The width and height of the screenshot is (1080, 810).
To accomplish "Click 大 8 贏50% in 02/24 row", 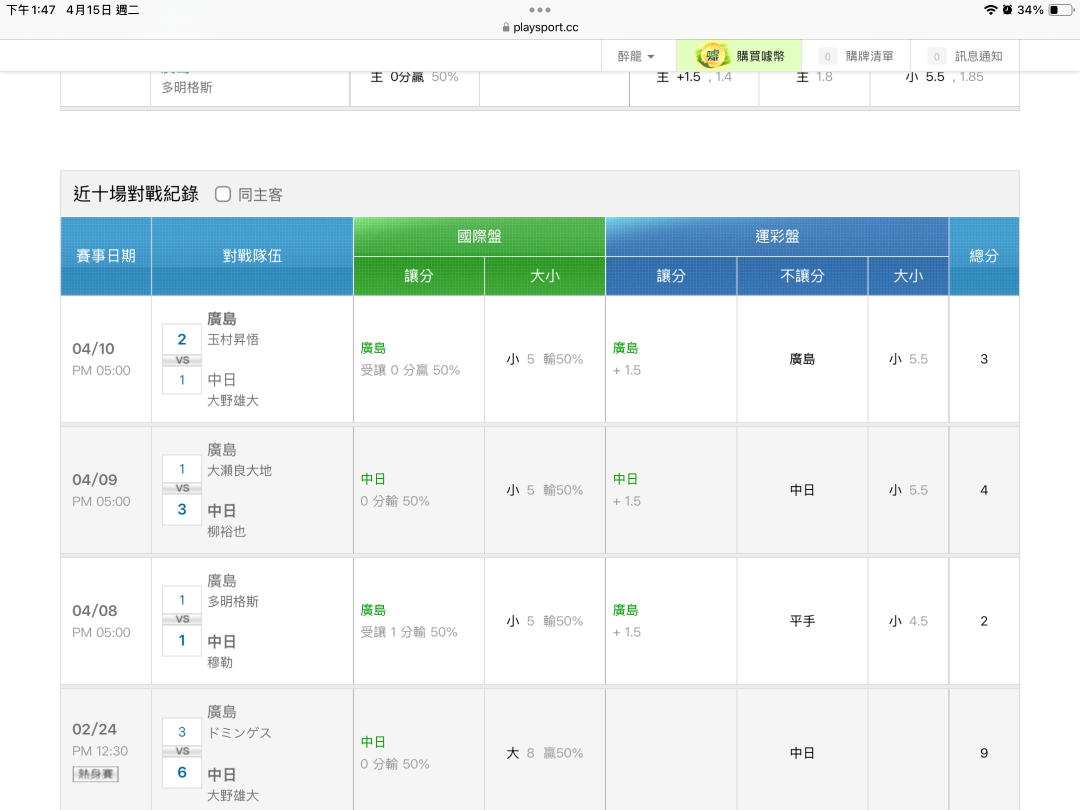I will click(545, 753).
